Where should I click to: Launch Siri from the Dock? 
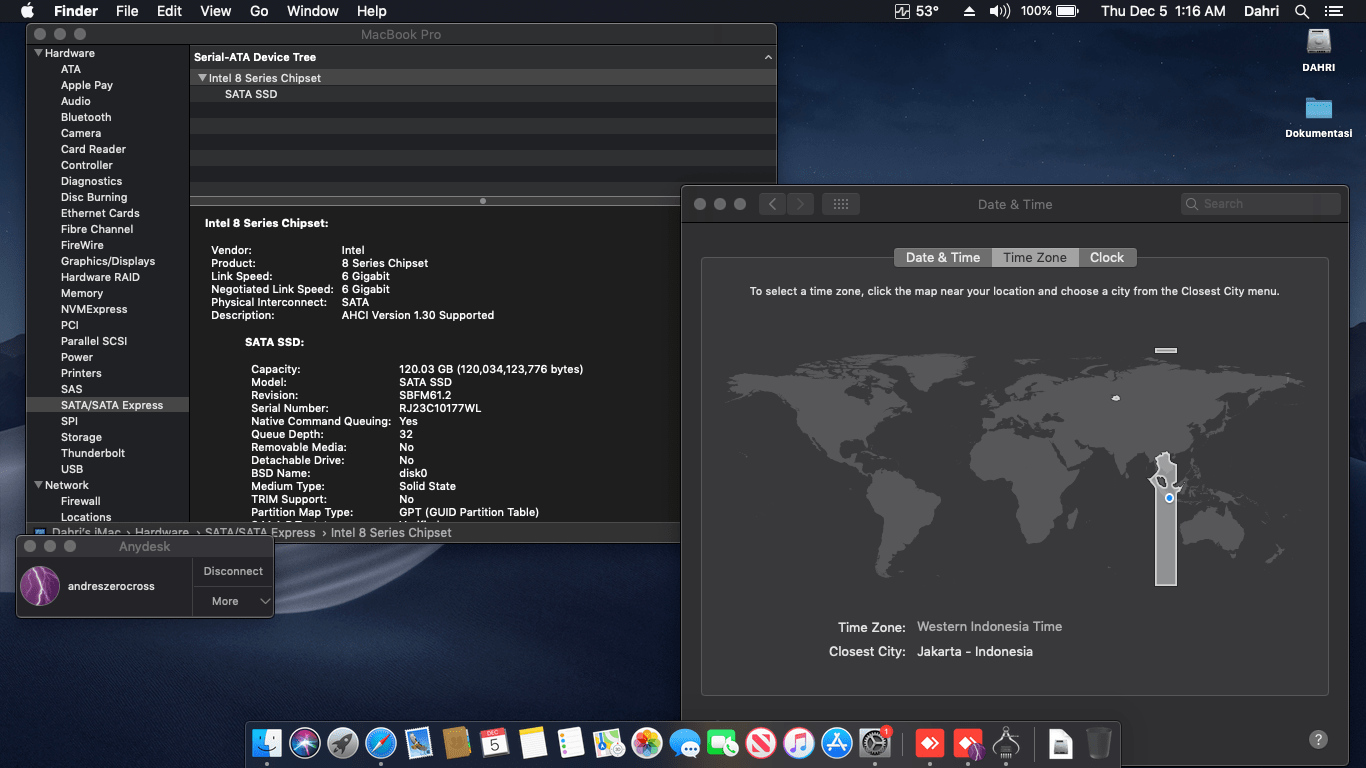305,743
